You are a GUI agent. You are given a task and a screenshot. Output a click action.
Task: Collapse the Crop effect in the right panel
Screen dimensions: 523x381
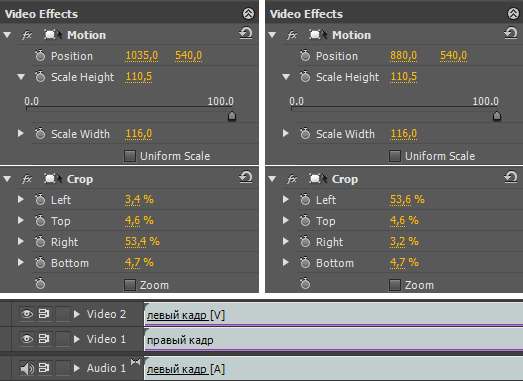click(x=272, y=179)
